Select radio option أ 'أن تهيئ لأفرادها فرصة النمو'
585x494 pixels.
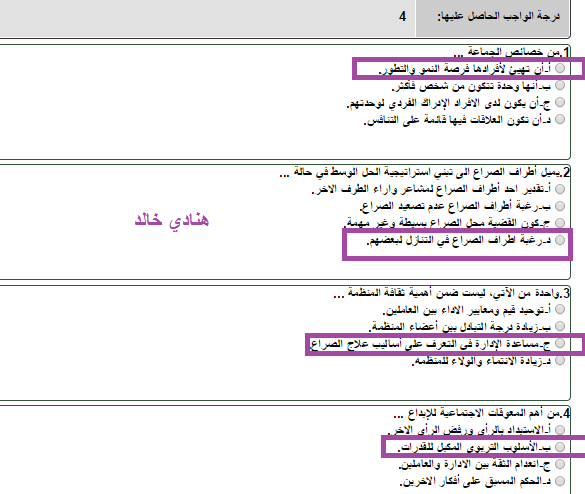560,68
